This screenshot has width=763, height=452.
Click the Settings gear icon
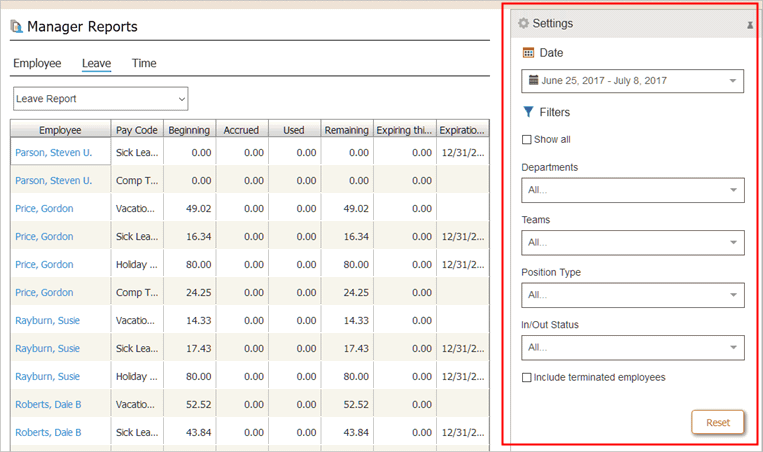523,23
